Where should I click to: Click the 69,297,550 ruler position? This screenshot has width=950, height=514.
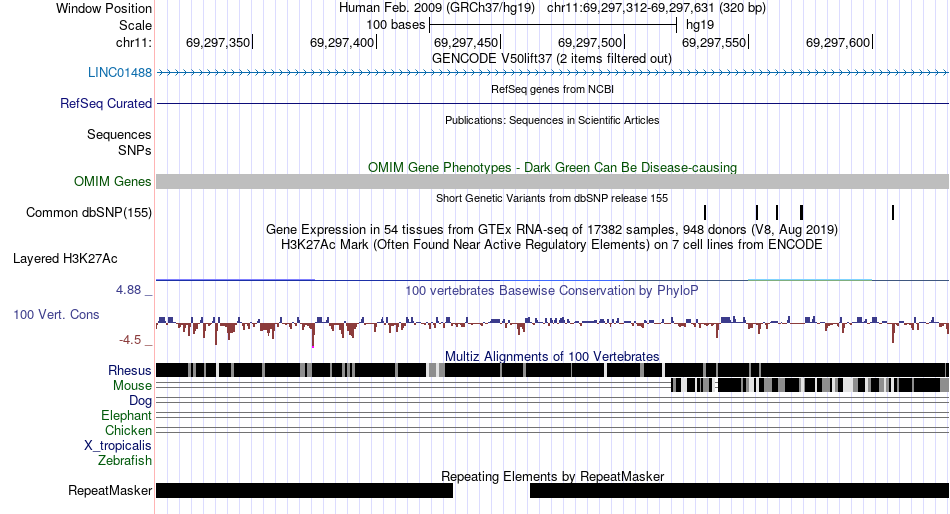coord(714,42)
